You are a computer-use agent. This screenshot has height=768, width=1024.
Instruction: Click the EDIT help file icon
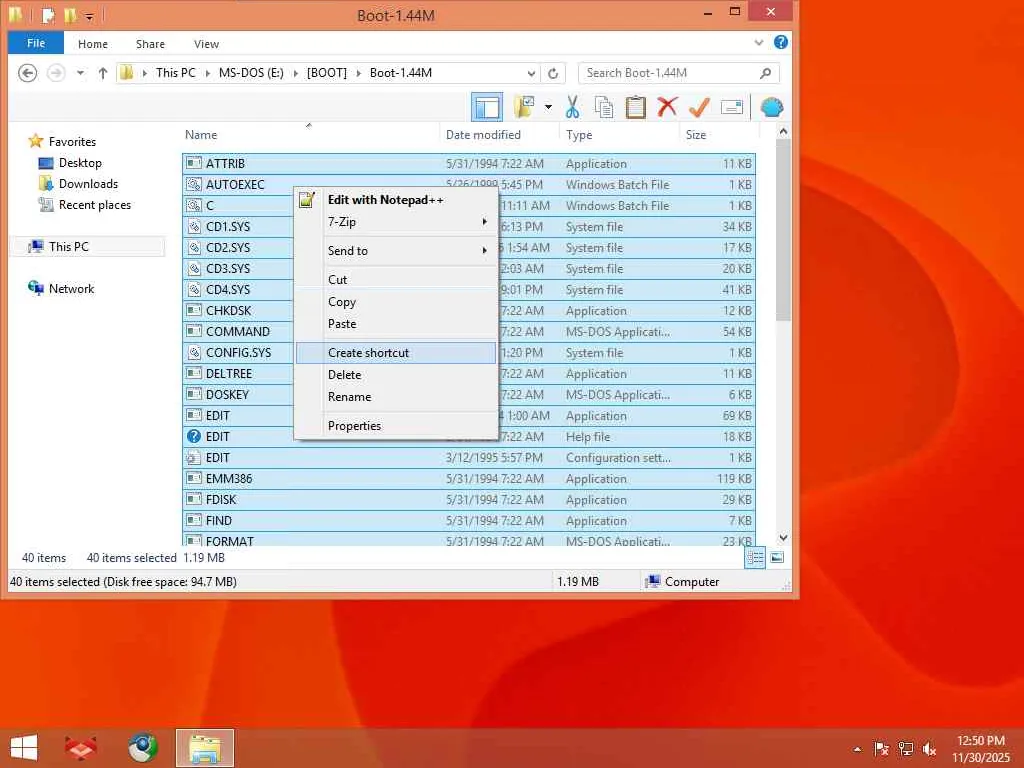193,436
